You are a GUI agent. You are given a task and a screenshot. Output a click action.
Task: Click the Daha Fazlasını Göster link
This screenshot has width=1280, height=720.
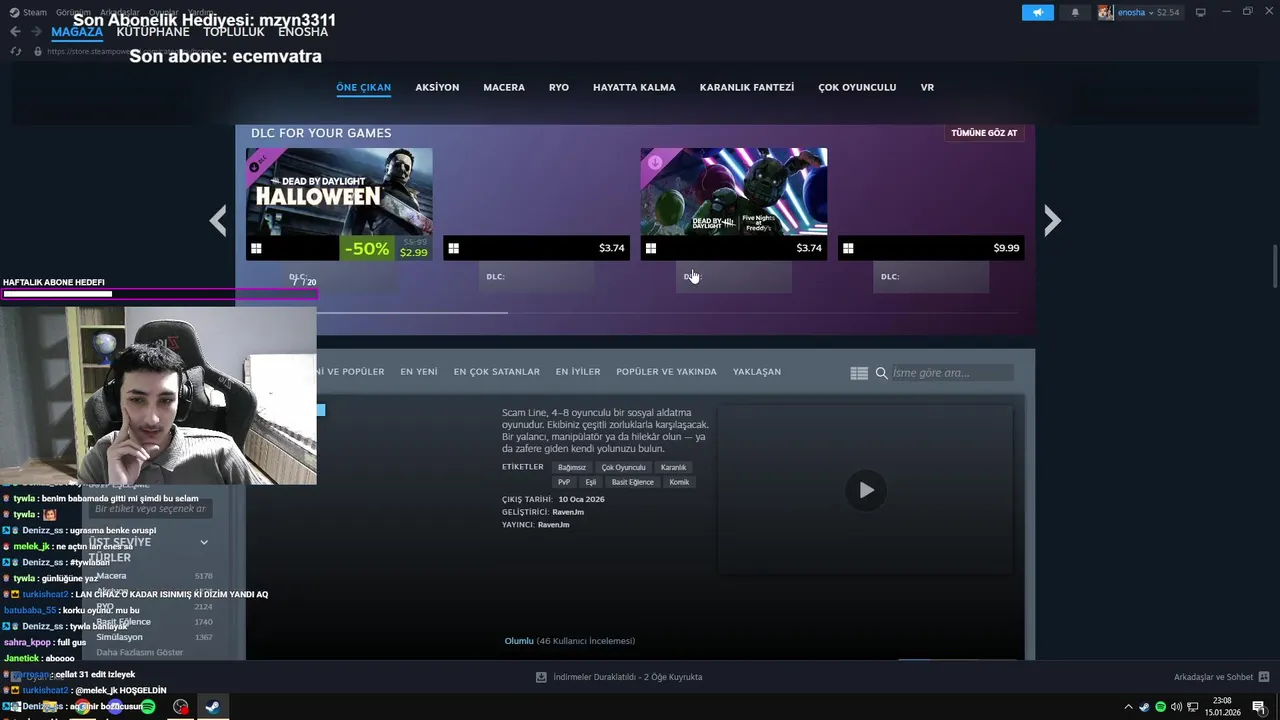tap(139, 652)
